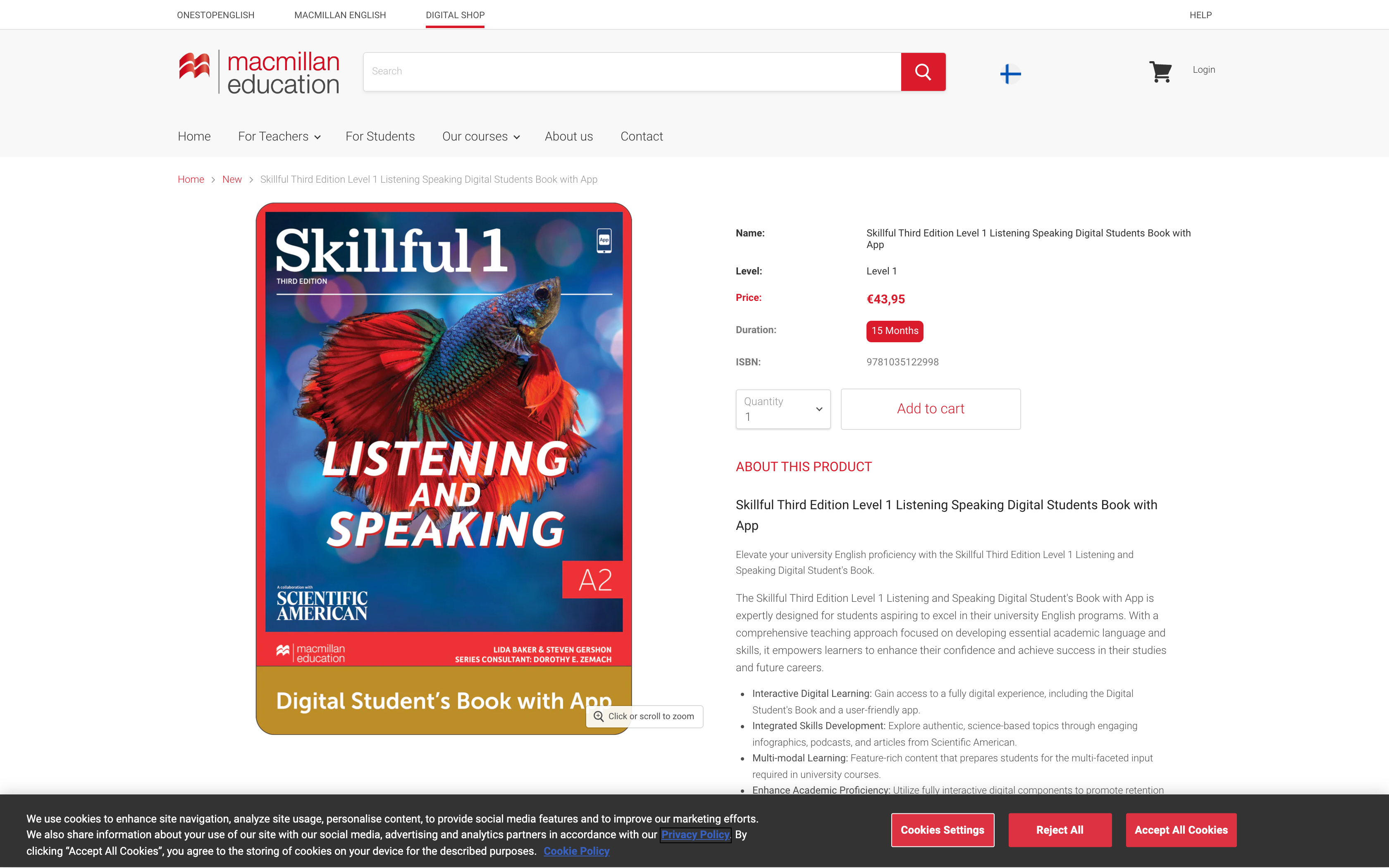The image size is (1389, 868).
Task: Open the HELP link
Action: coord(1200,15)
